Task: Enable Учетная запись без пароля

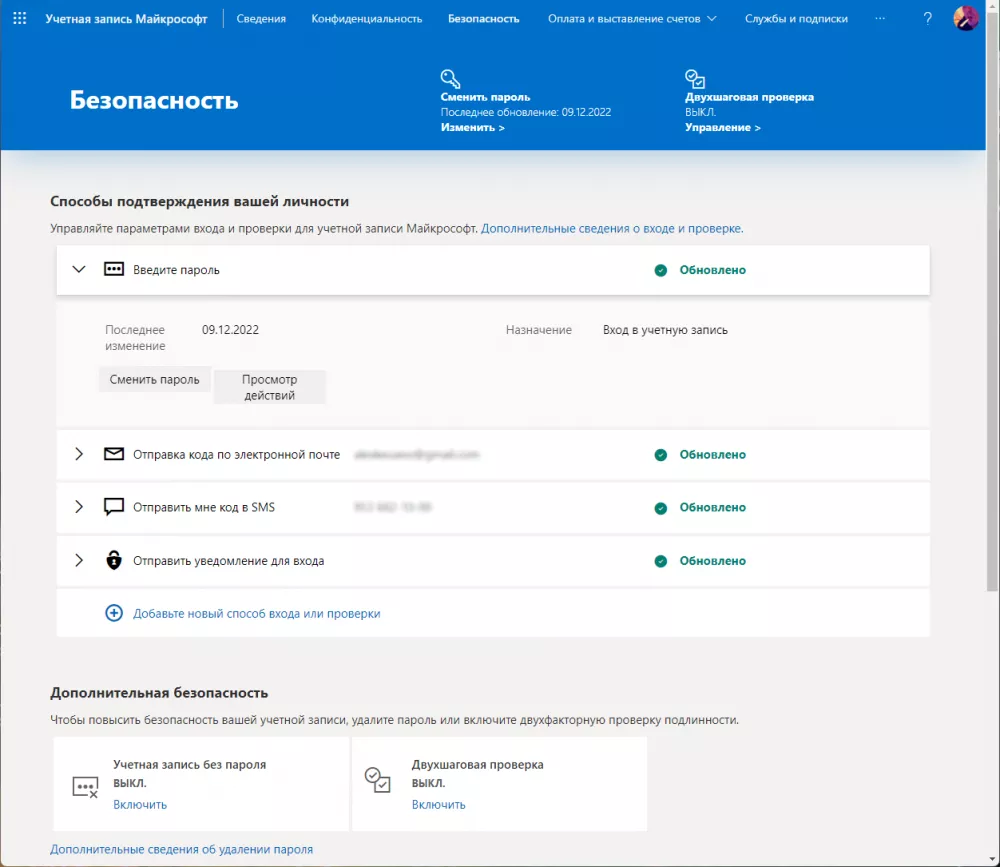Action: (x=140, y=804)
